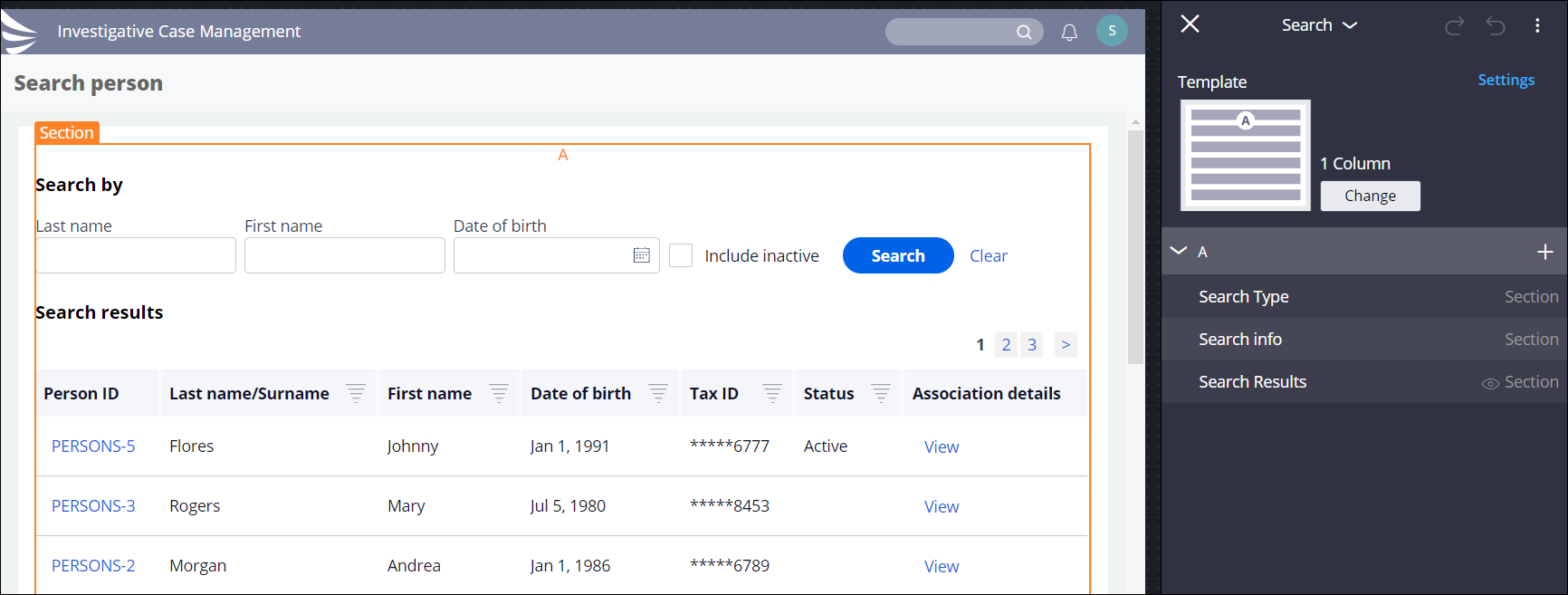Select Search Type section row
Screen dimensions: 1568x595
coord(1364,296)
